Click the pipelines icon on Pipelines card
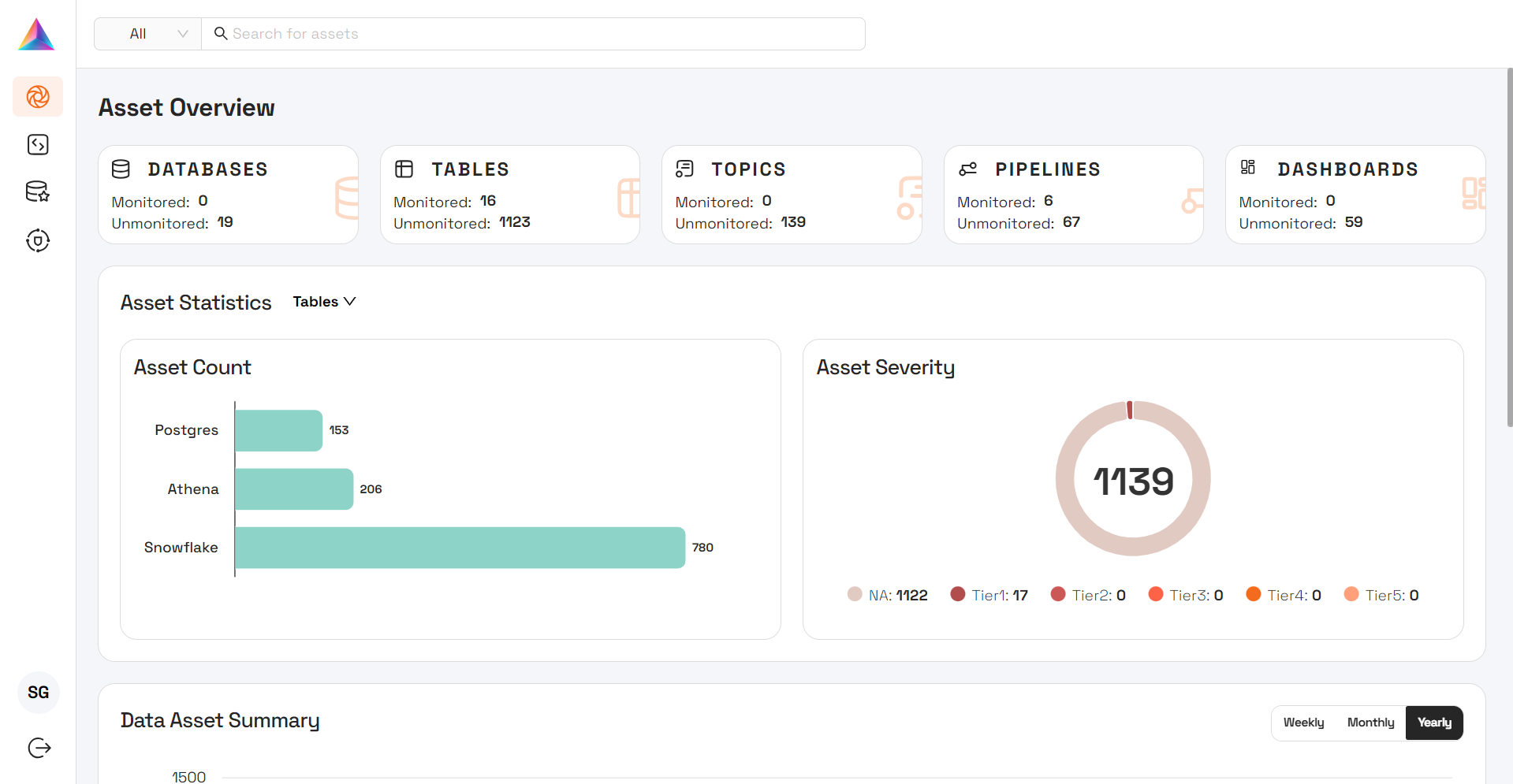 [x=967, y=168]
